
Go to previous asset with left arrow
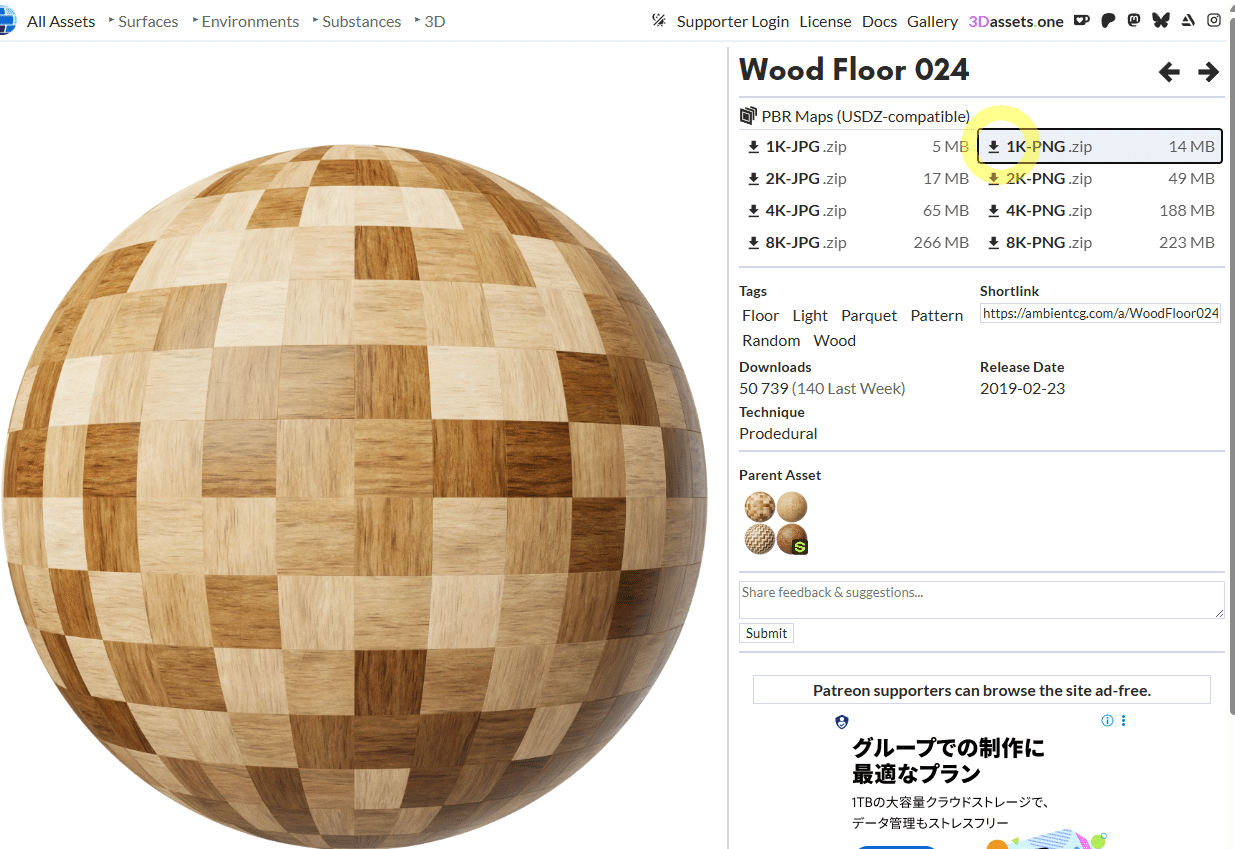pyautogui.click(x=1169, y=72)
